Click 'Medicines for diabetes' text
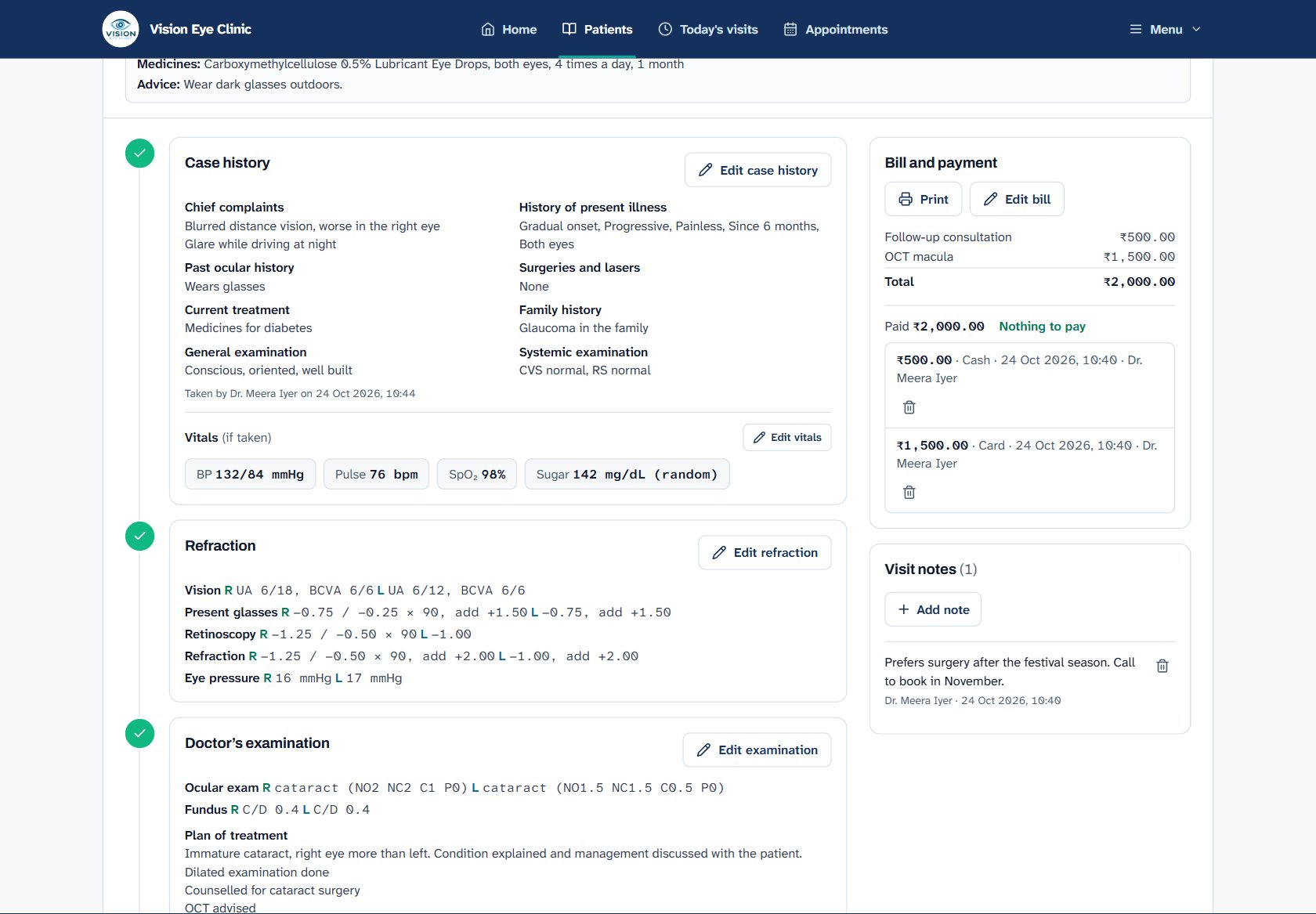This screenshot has width=1316, height=914. 248,328
